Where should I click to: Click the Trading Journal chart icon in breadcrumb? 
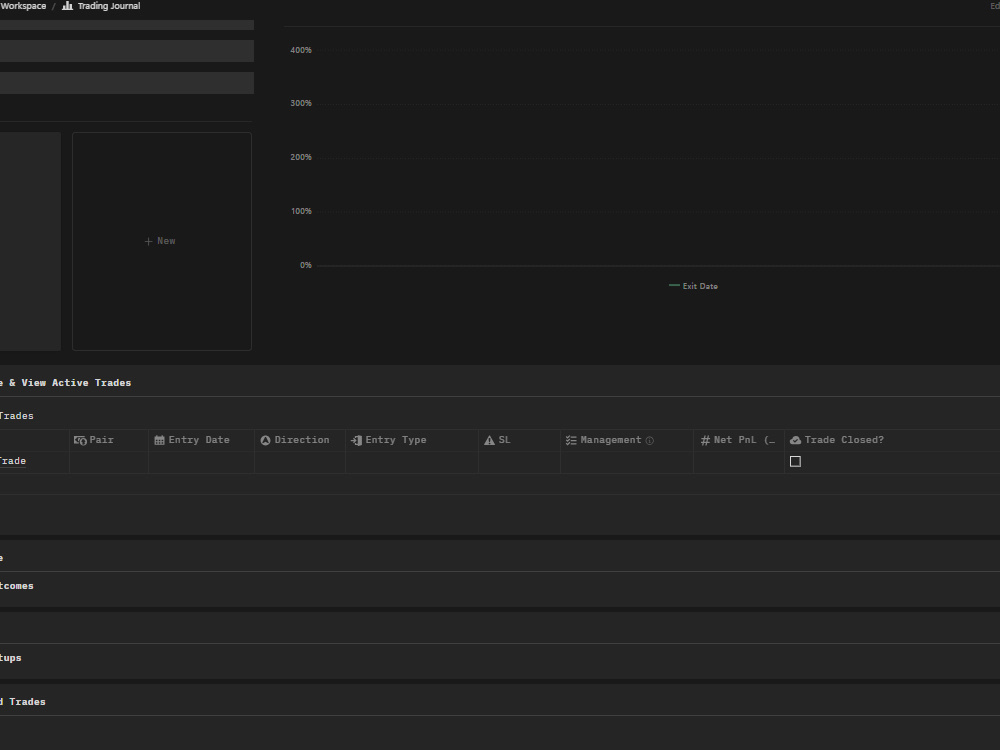point(67,6)
